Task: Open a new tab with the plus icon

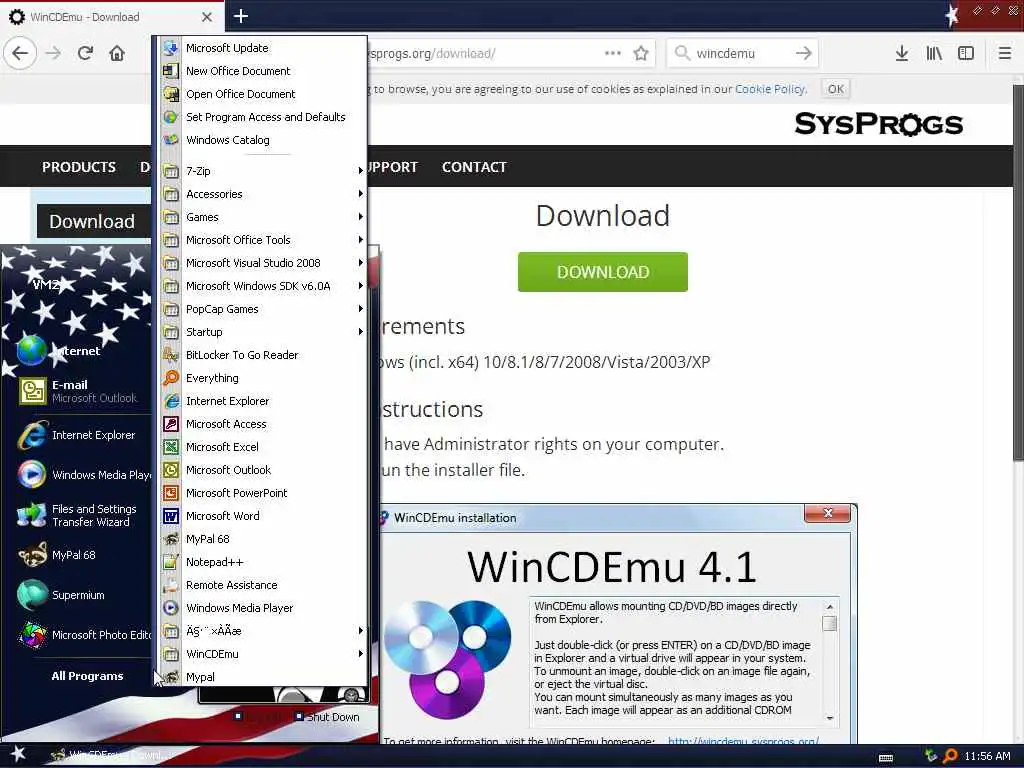Action: point(241,16)
